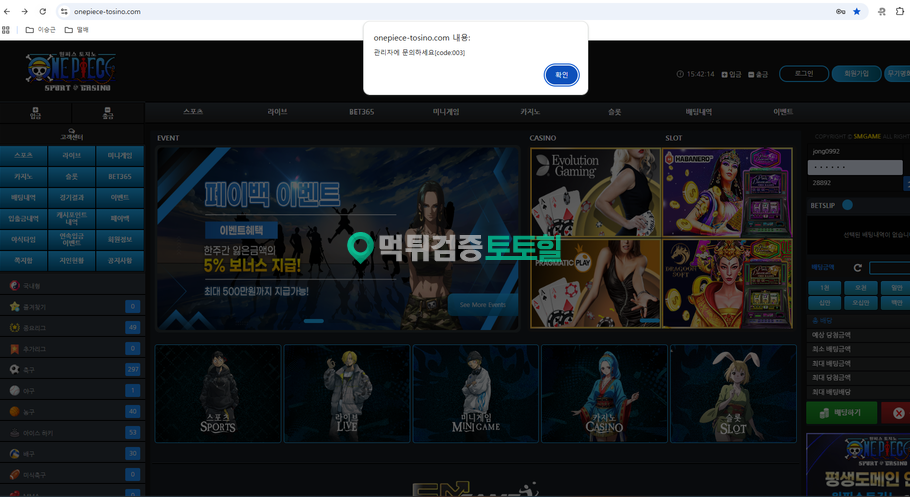The height and width of the screenshot is (497, 910).
Task: Reload the page with browser refresh icon
Action: point(42,11)
